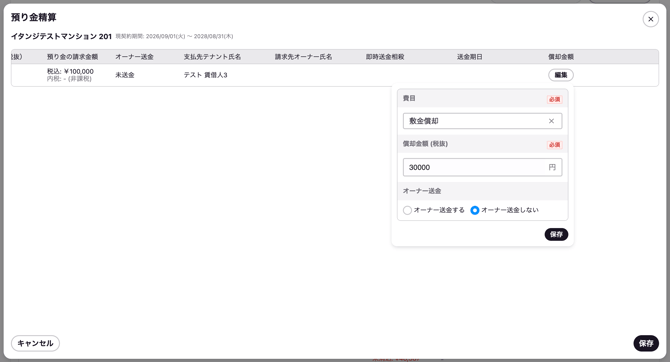Click the 必須 badge next to 費目
The image size is (670, 362).
[555, 99]
